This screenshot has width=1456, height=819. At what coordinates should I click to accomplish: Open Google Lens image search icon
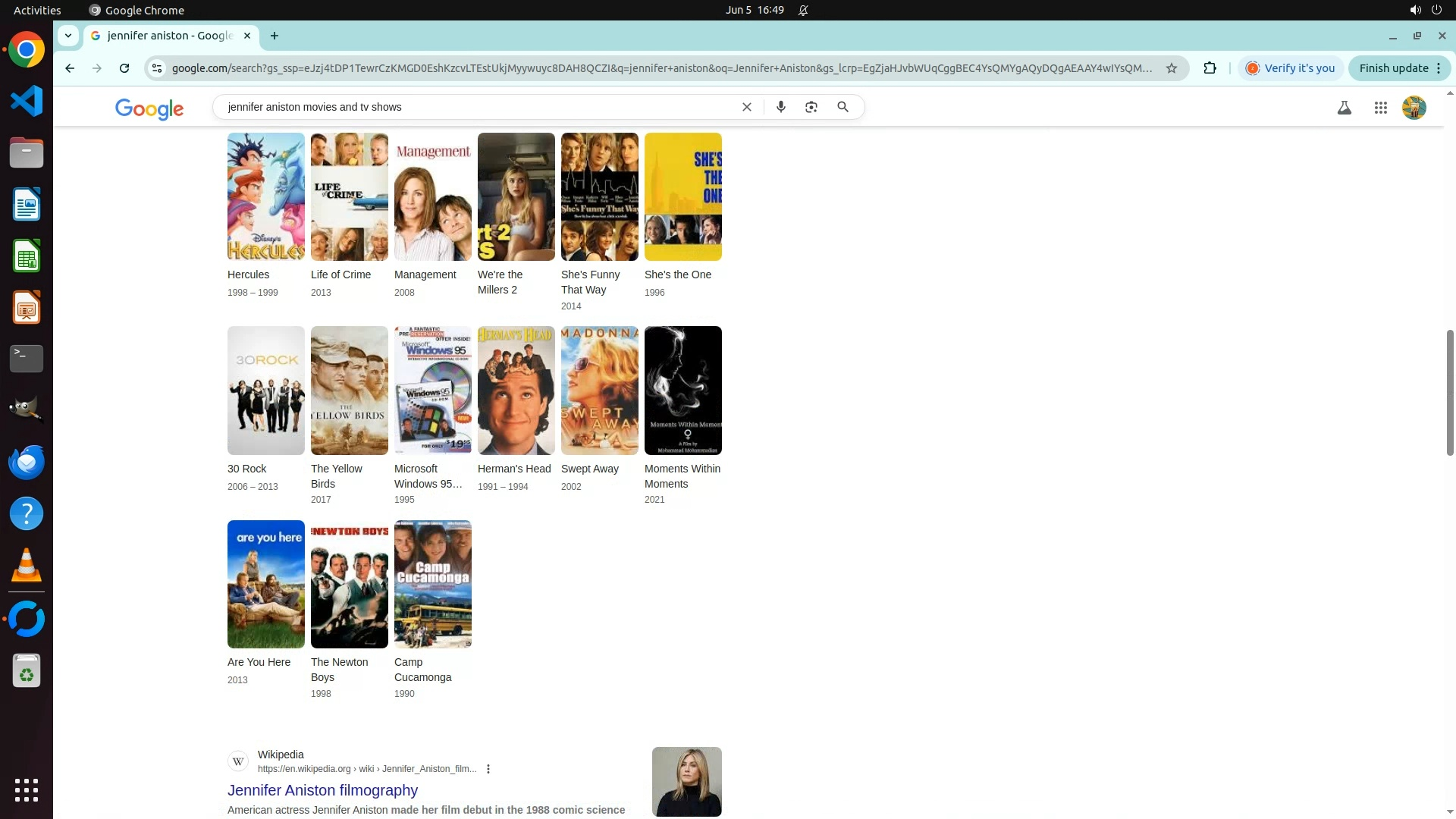(811, 107)
